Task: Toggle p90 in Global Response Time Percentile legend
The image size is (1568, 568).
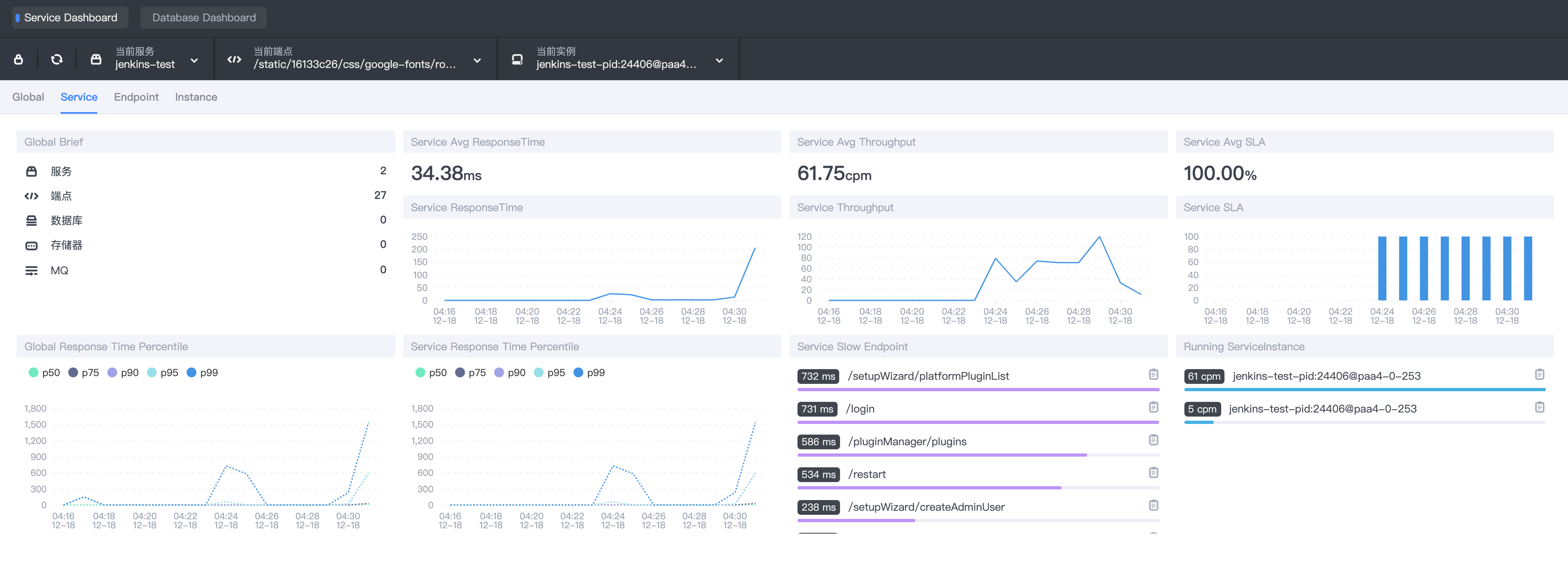Action: point(123,372)
